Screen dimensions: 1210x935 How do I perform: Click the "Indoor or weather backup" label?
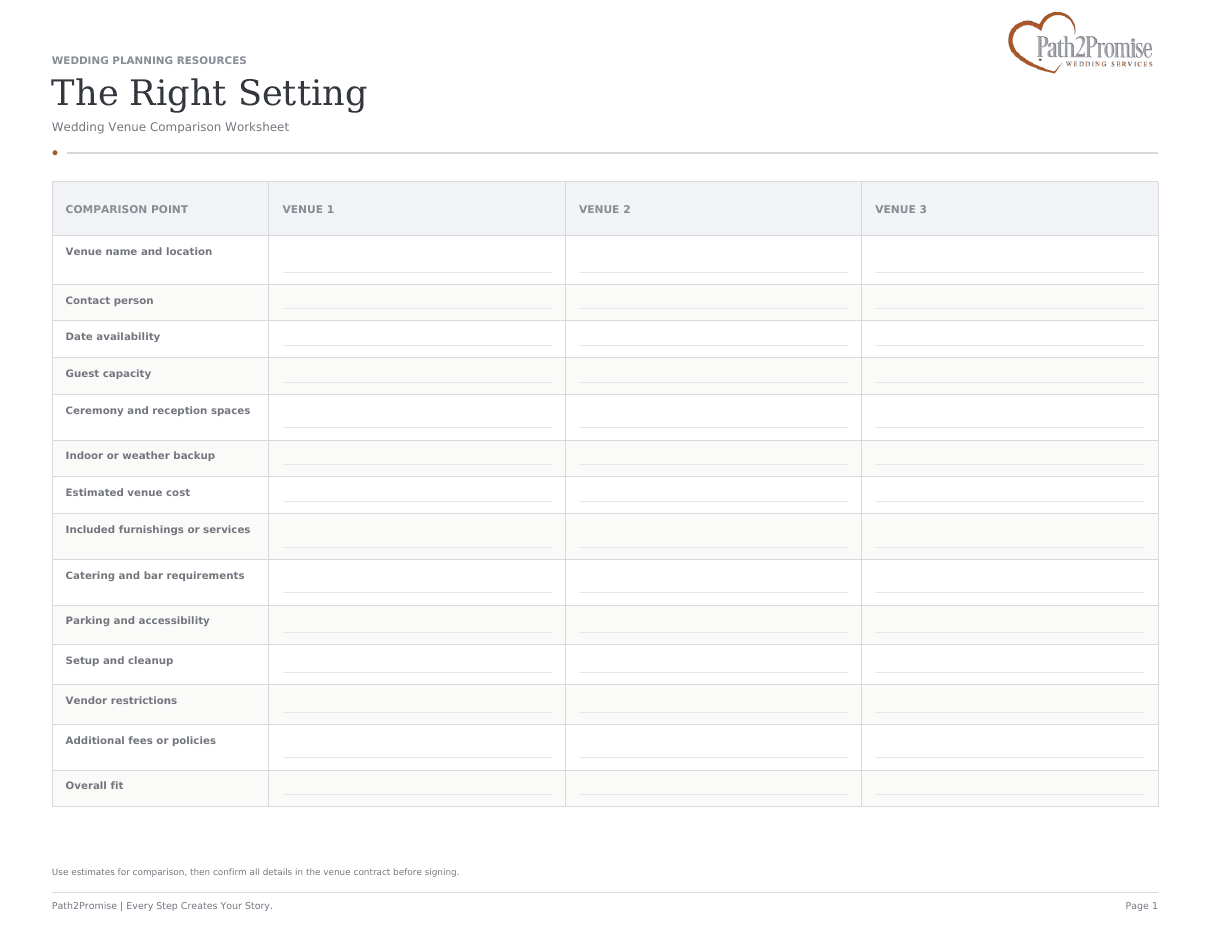click(140, 456)
